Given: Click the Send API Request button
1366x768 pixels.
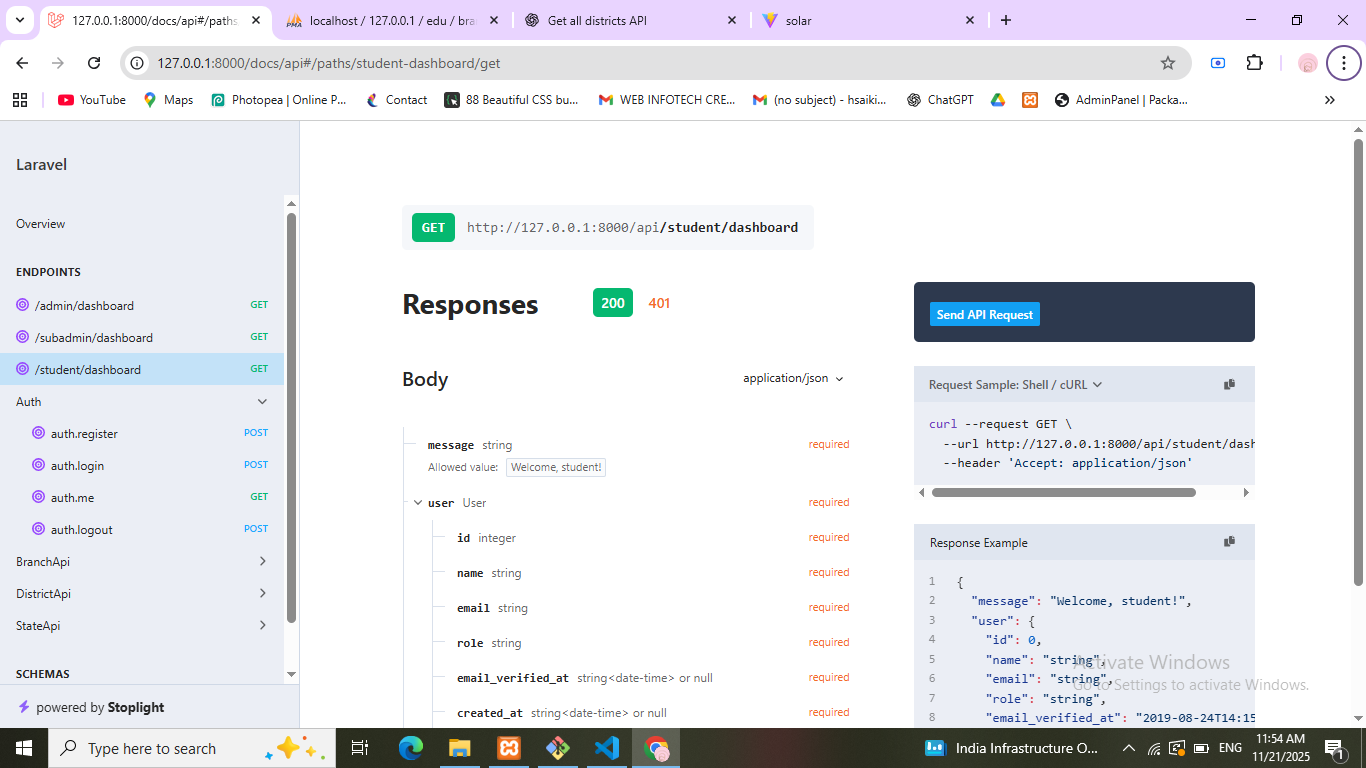Looking at the screenshot, I should (x=985, y=315).
